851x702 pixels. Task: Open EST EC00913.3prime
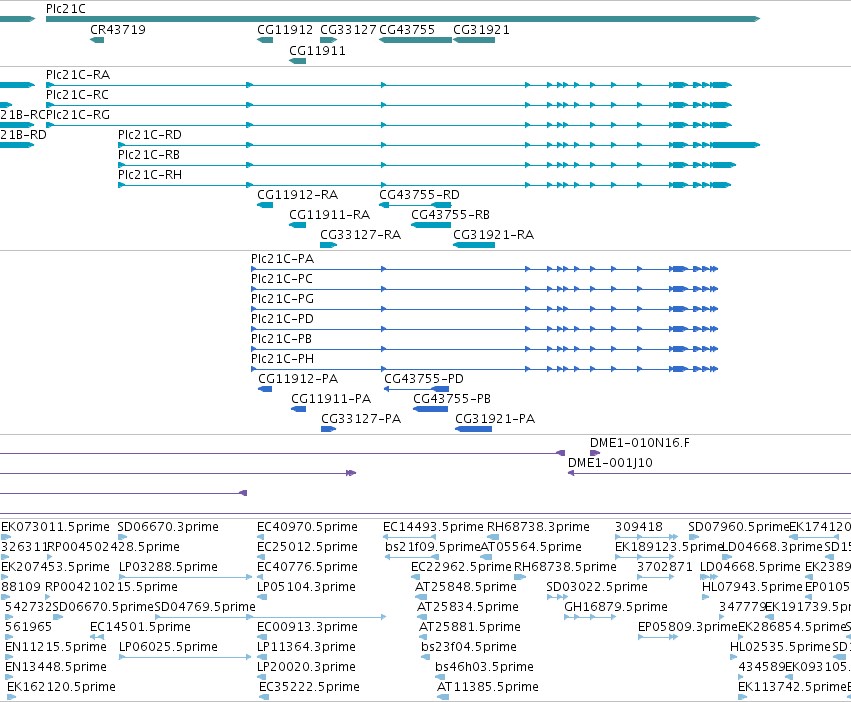coord(307,627)
